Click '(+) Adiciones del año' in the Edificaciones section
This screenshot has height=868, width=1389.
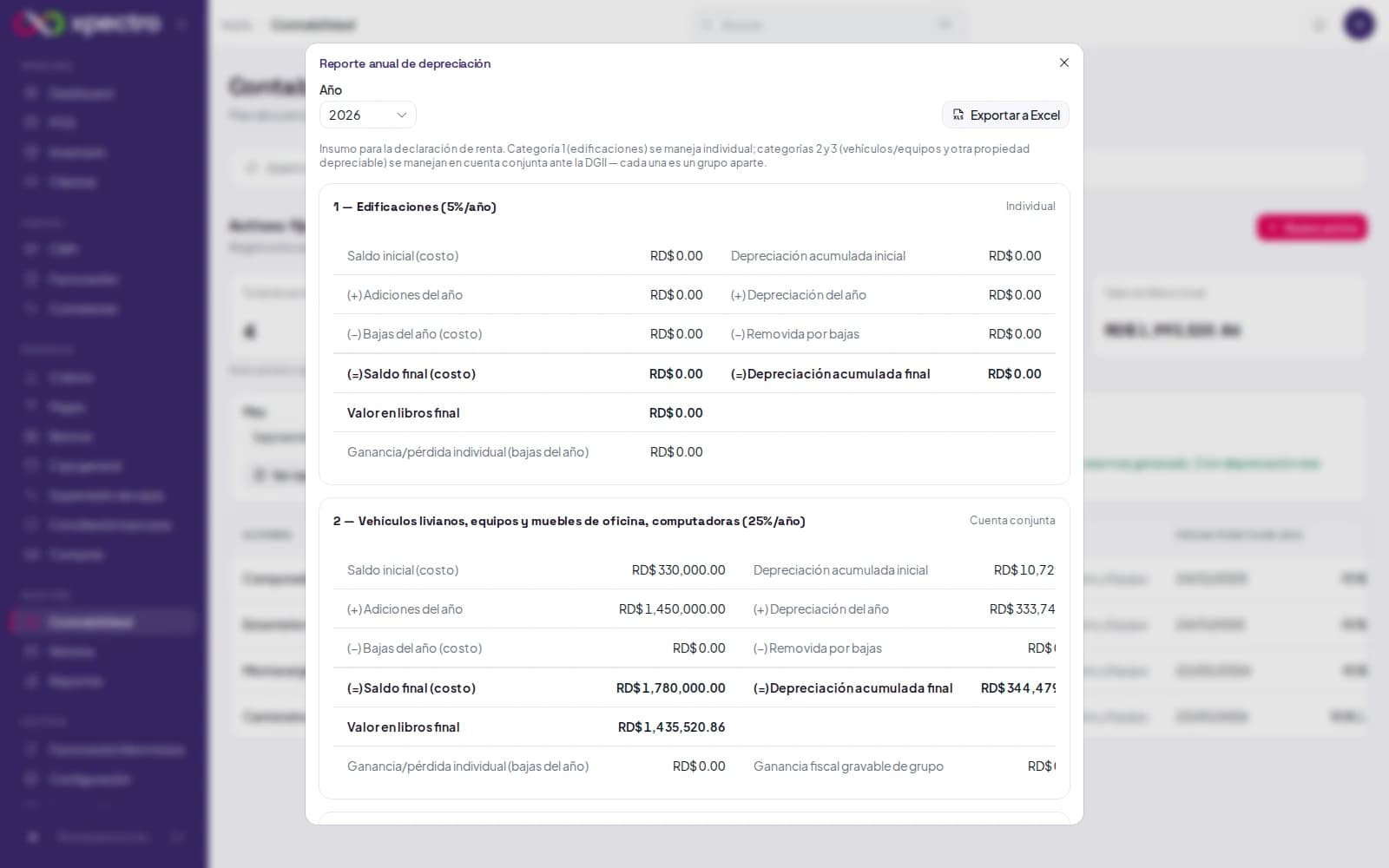[x=405, y=295]
